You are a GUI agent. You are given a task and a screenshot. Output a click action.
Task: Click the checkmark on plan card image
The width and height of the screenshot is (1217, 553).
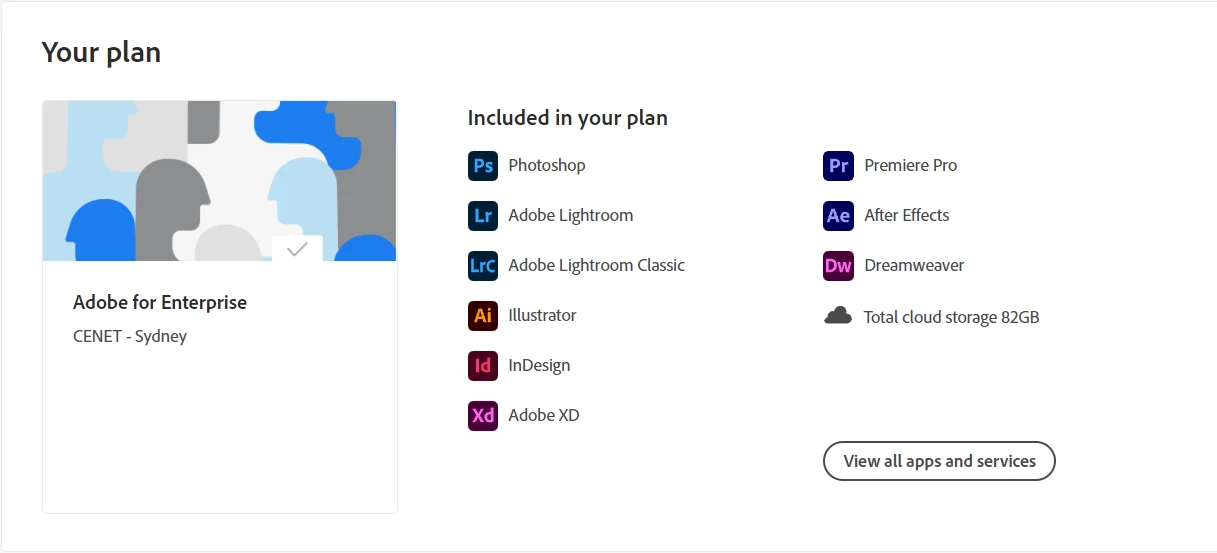pyautogui.click(x=297, y=249)
